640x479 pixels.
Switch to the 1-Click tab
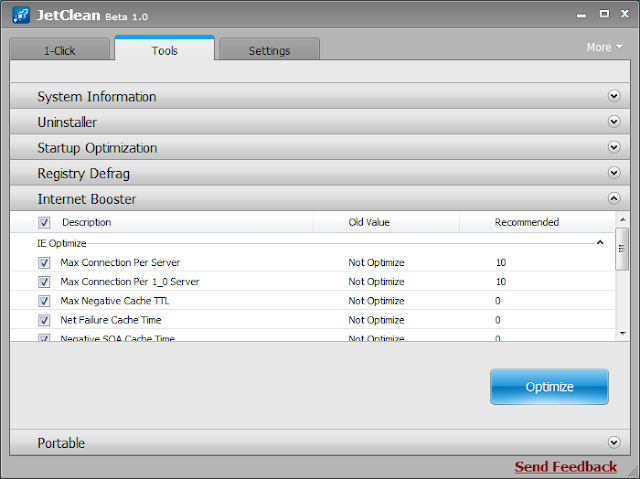(x=60, y=50)
